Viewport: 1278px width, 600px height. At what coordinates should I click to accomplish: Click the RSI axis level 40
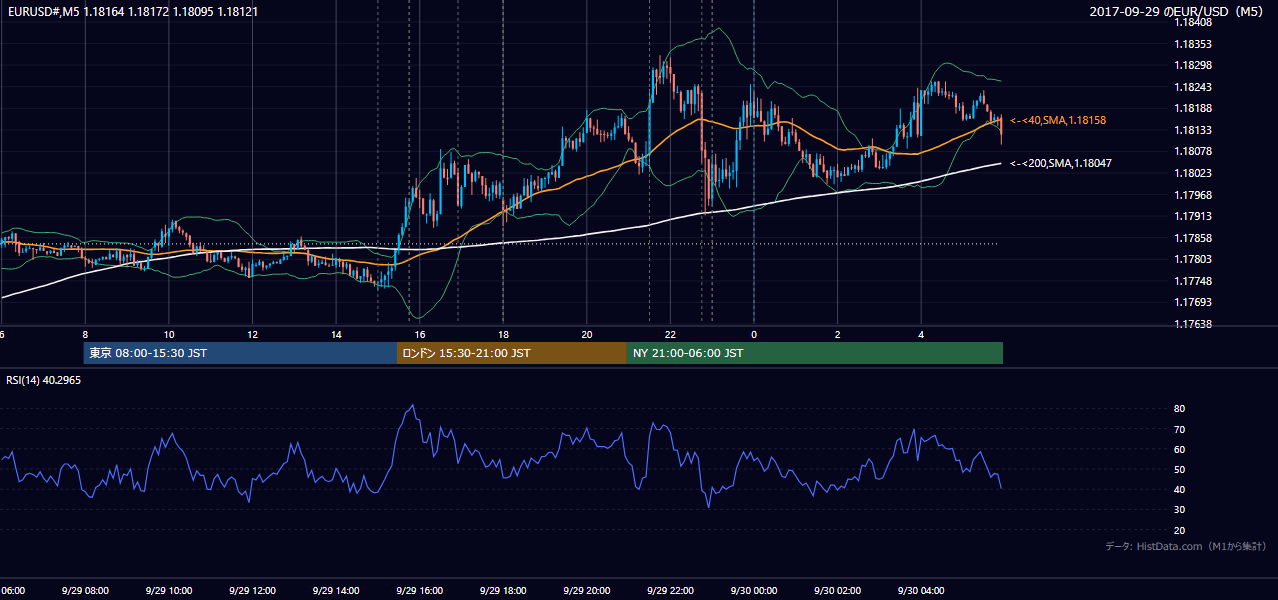tap(1180, 489)
